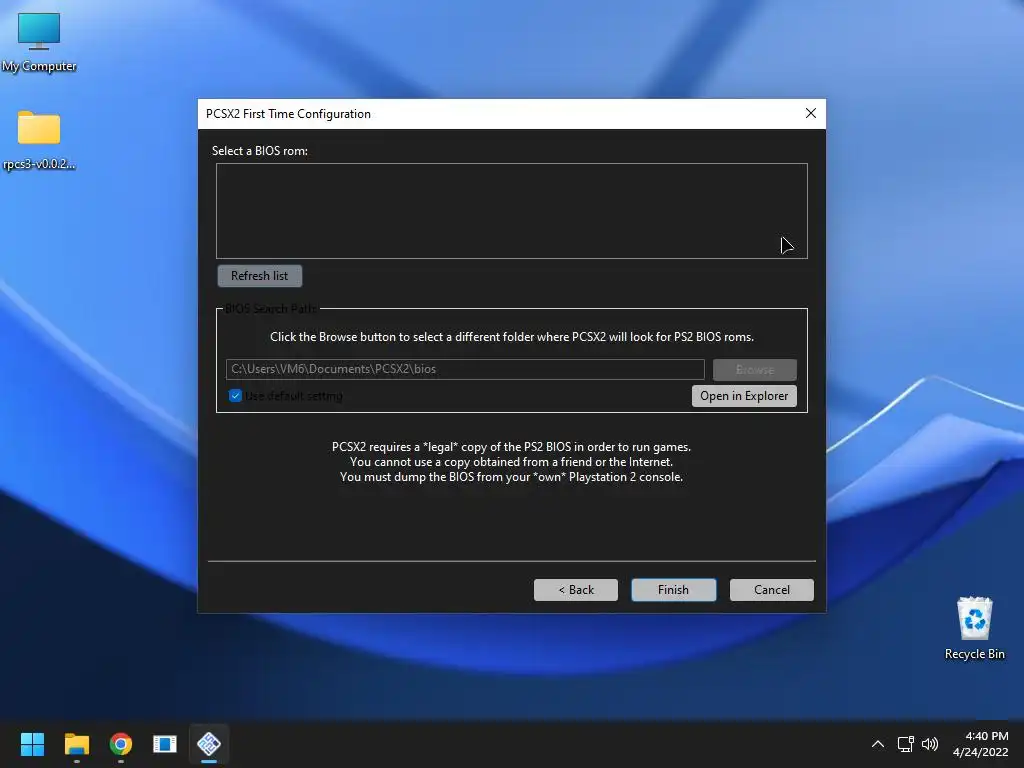Select the rpcs3-v0.0.2 folder on desktop
The image size is (1024, 768).
[x=39, y=140]
